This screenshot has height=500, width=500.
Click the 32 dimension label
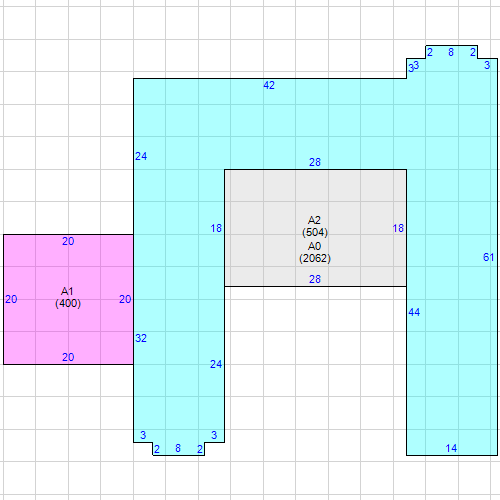coord(141,338)
